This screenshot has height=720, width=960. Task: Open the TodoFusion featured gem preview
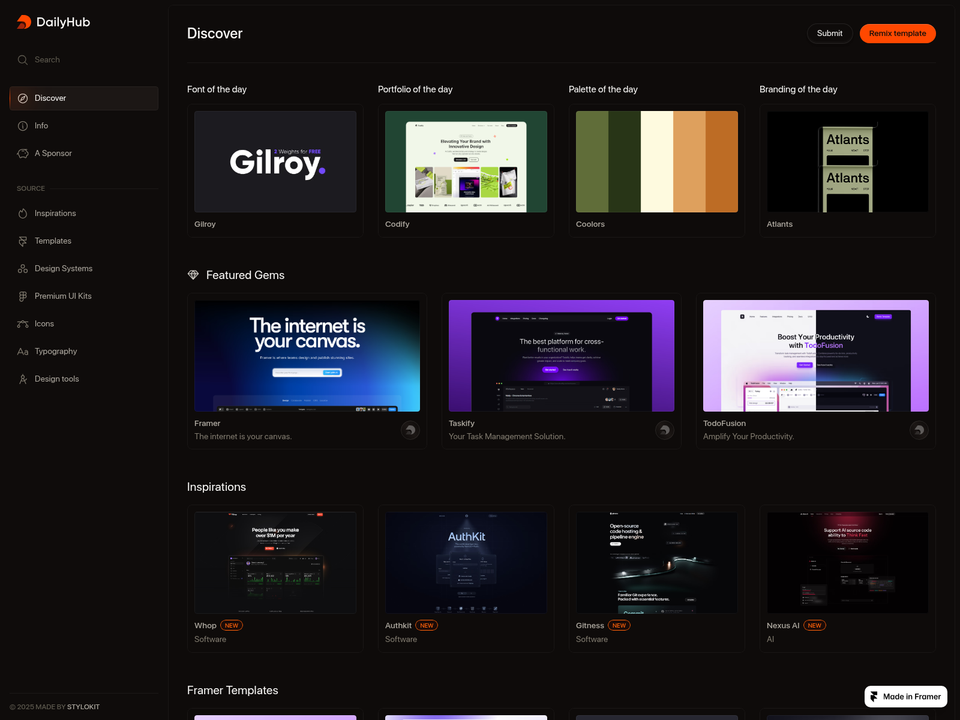816,356
